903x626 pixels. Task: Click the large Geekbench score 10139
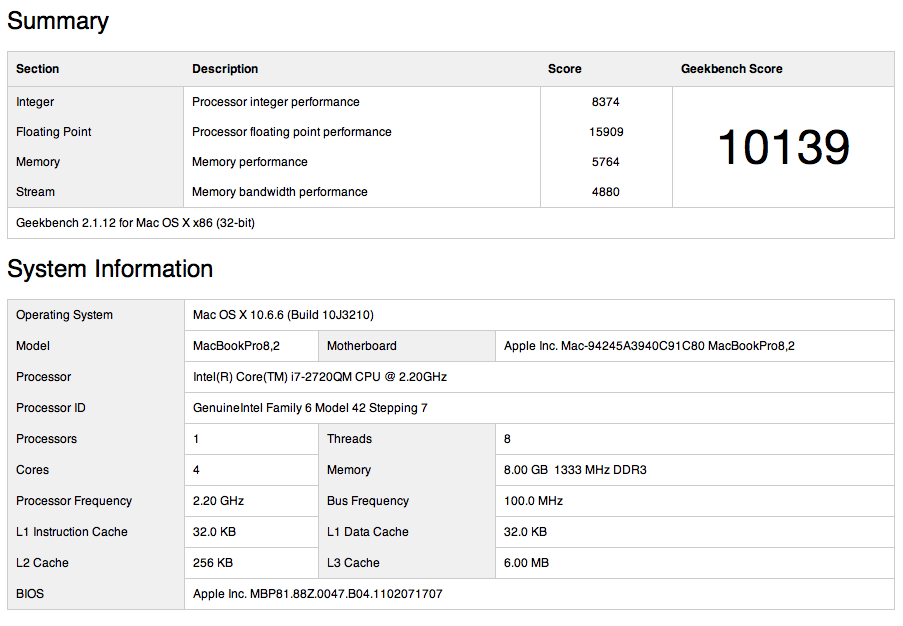click(x=784, y=147)
